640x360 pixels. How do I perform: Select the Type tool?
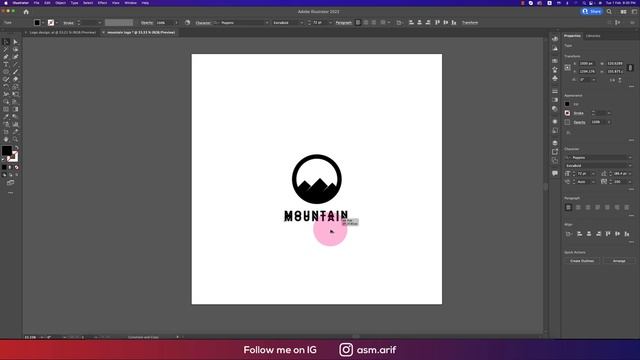coord(6,64)
